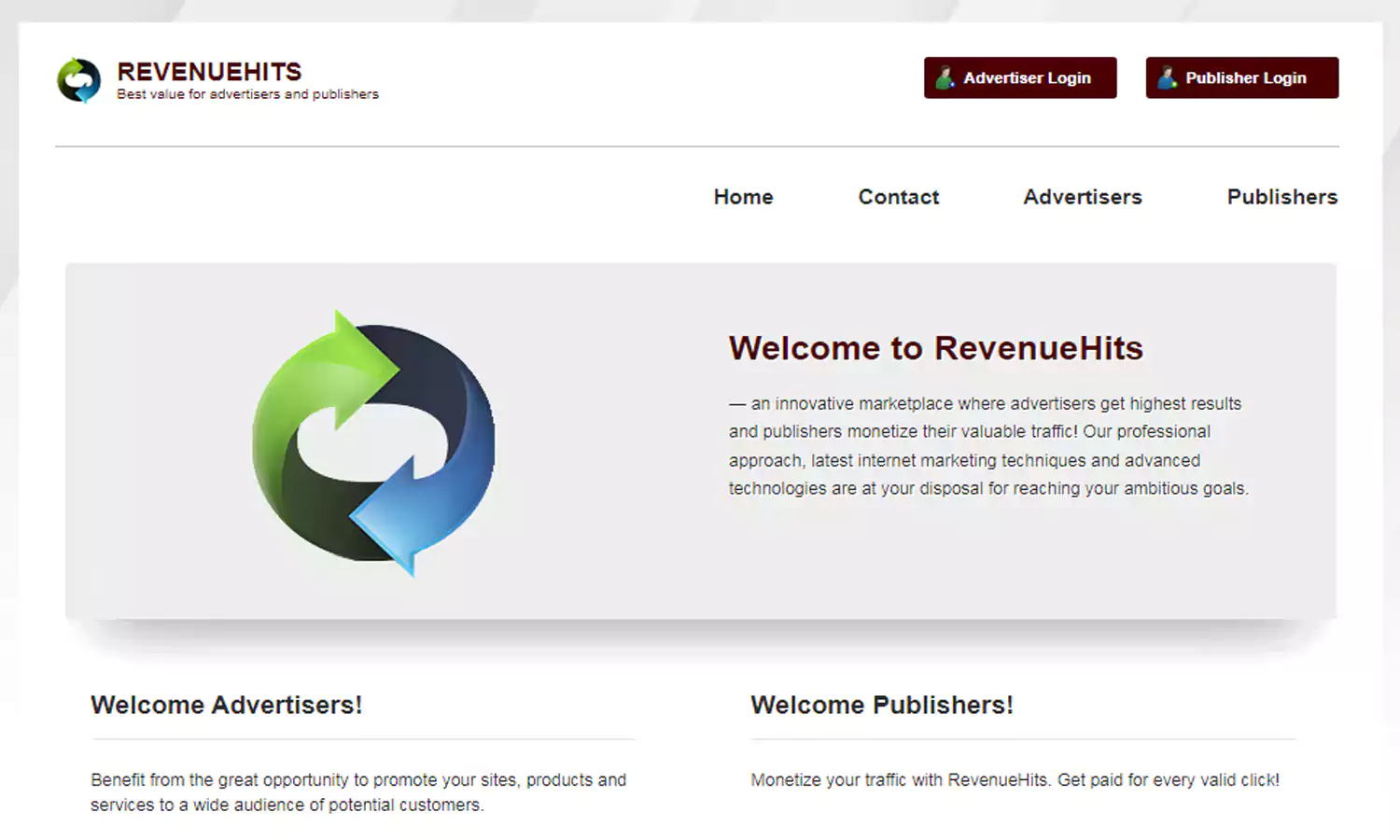Open the Publisher Login button
The image size is (1400, 840).
(x=1242, y=78)
